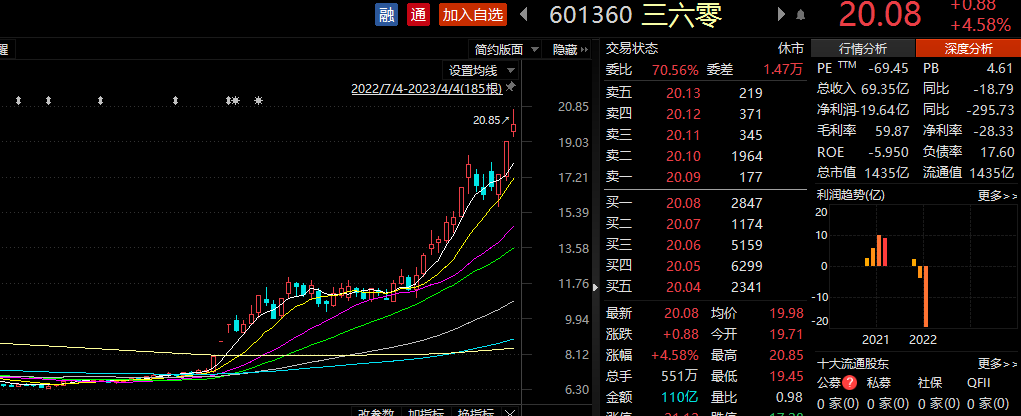Click the red 通 stock connect icon
This screenshot has width=1021, height=416.
(418, 15)
